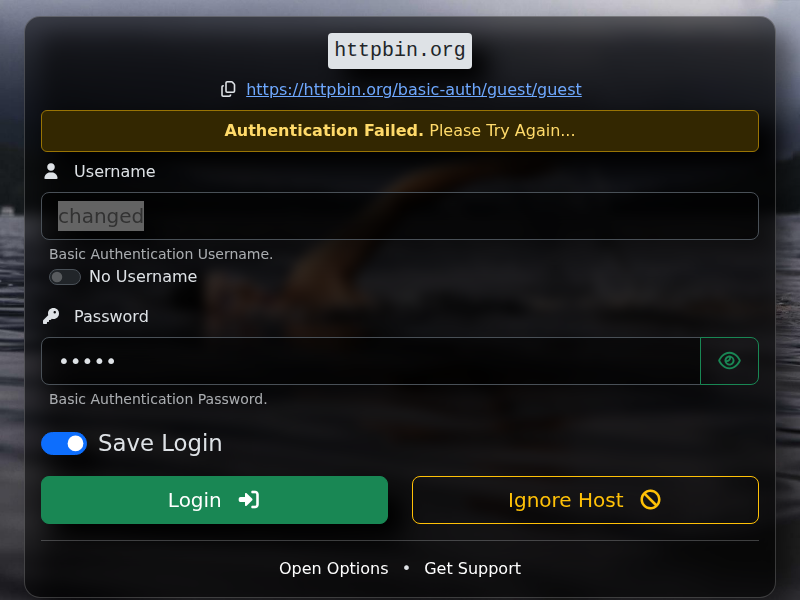Click the username person icon
Image resolution: width=800 pixels, height=600 pixels.
tap(50, 170)
